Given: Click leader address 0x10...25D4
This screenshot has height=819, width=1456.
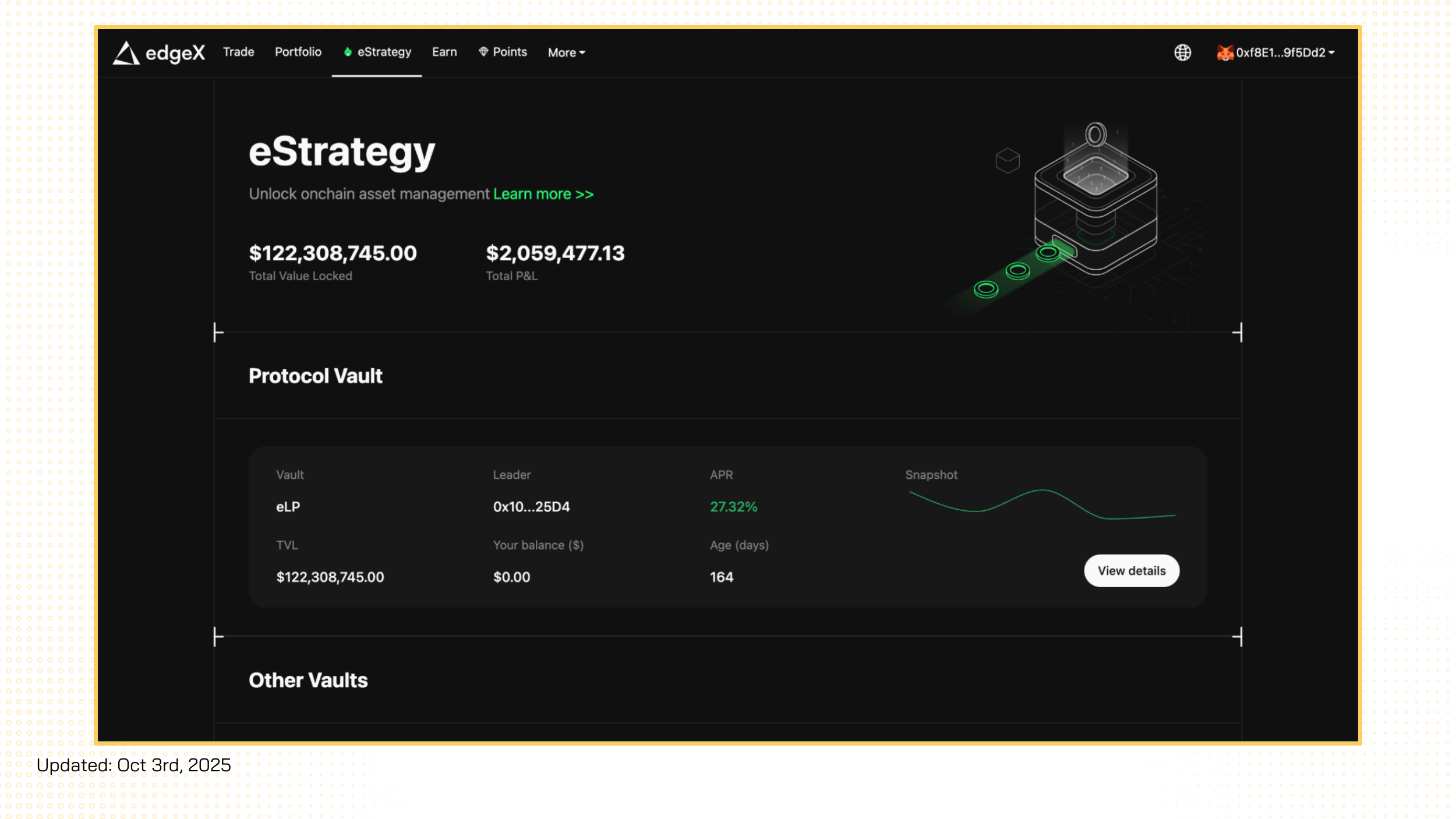Looking at the screenshot, I should (x=531, y=507).
